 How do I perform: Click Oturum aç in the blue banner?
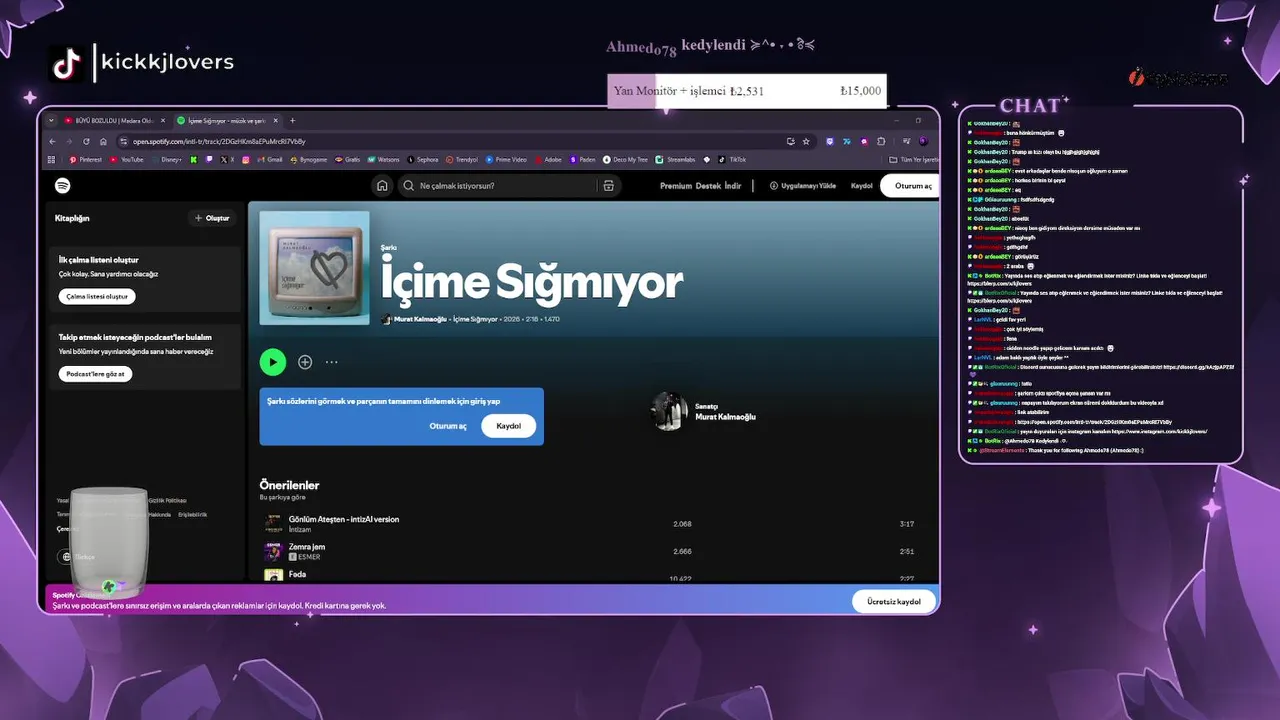pos(448,426)
